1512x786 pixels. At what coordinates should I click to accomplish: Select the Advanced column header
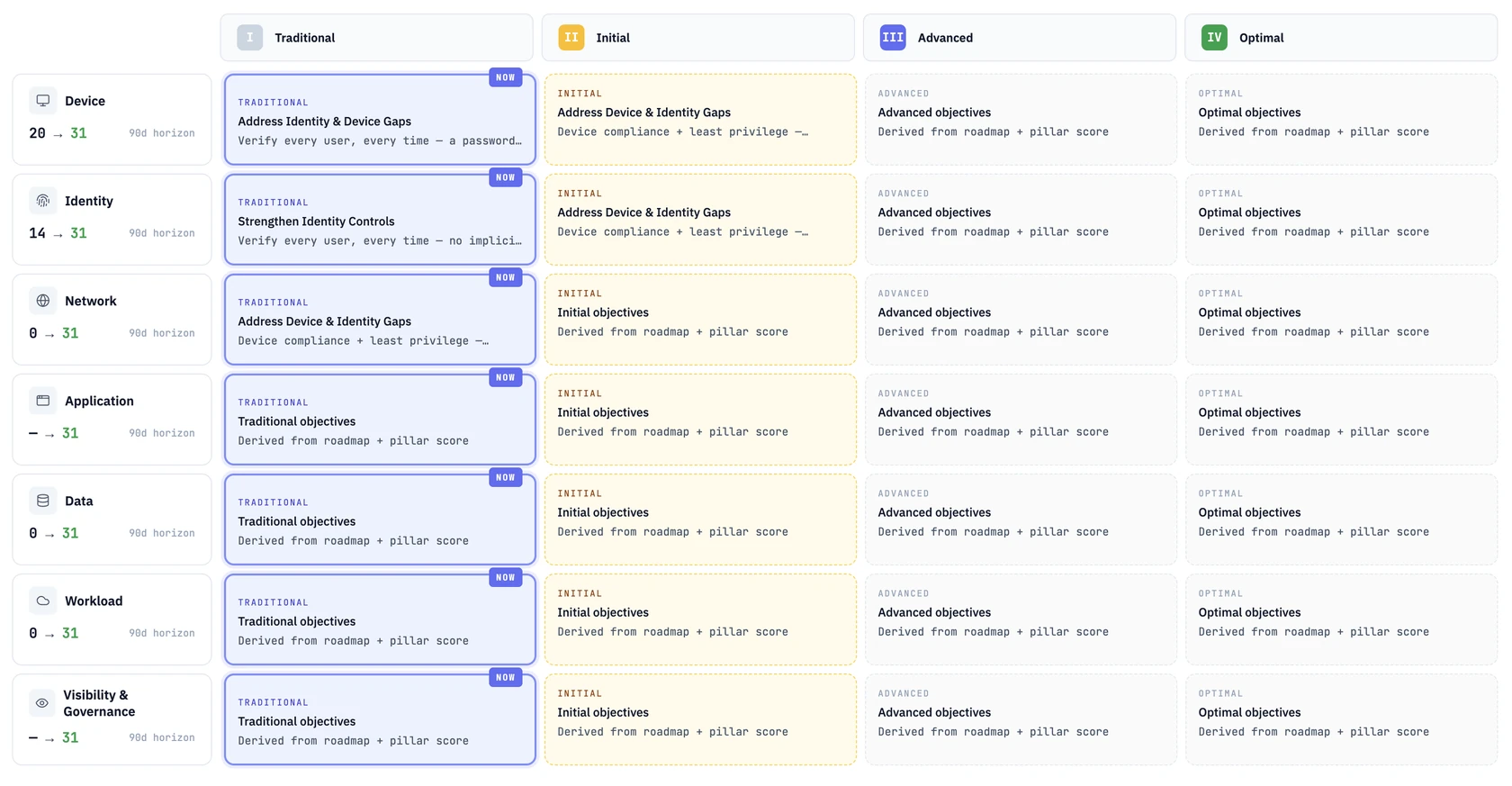click(x=1020, y=38)
